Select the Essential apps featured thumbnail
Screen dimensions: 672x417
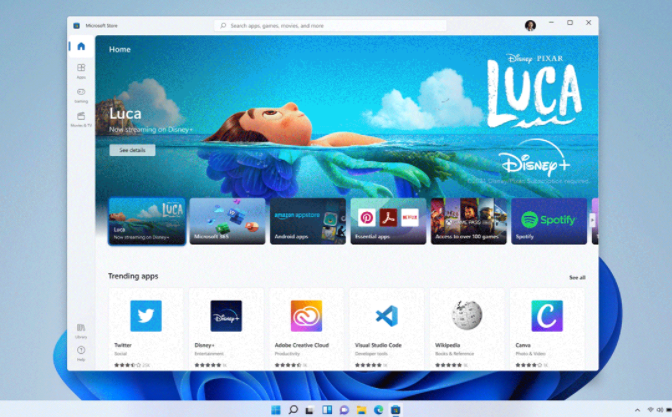388,221
